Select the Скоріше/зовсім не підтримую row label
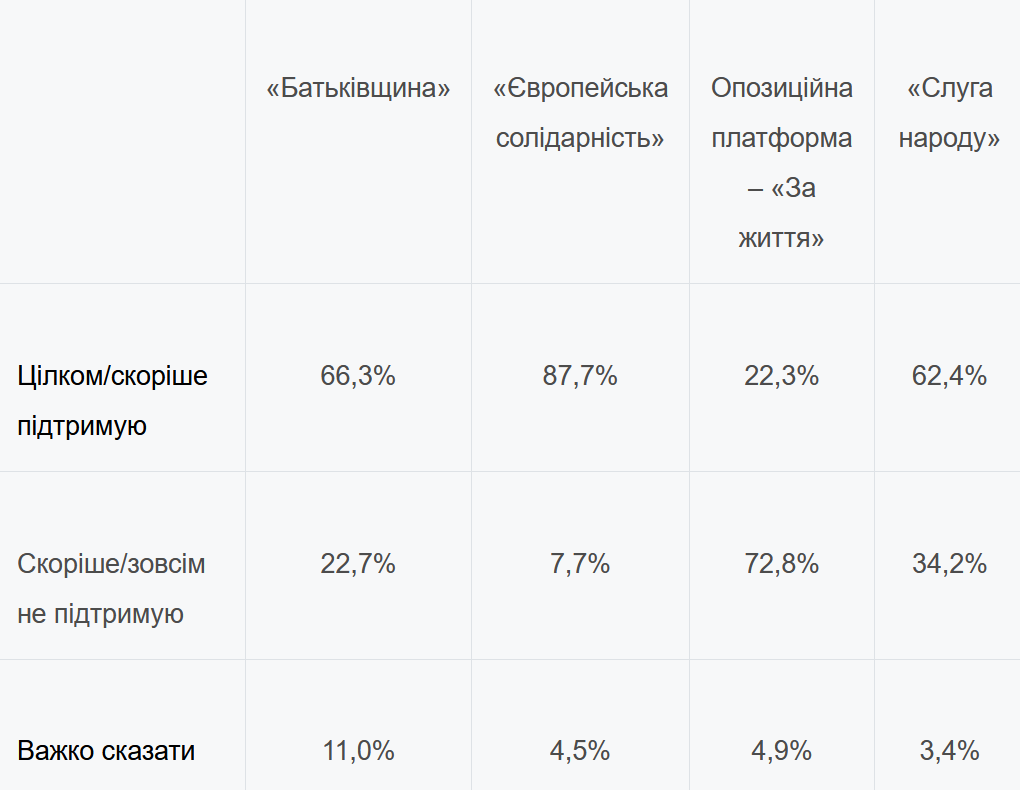The width and height of the screenshot is (1020, 790). pyautogui.click(x=111, y=589)
